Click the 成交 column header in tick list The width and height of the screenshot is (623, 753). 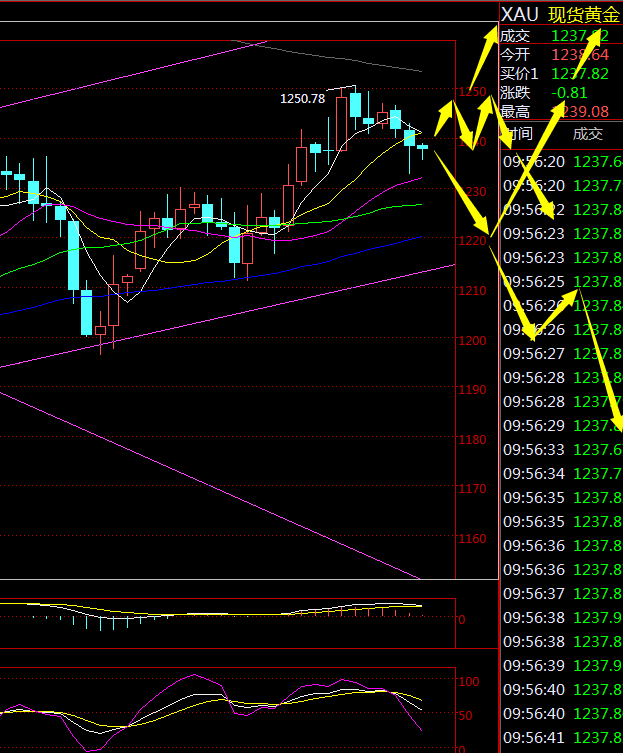click(587, 134)
